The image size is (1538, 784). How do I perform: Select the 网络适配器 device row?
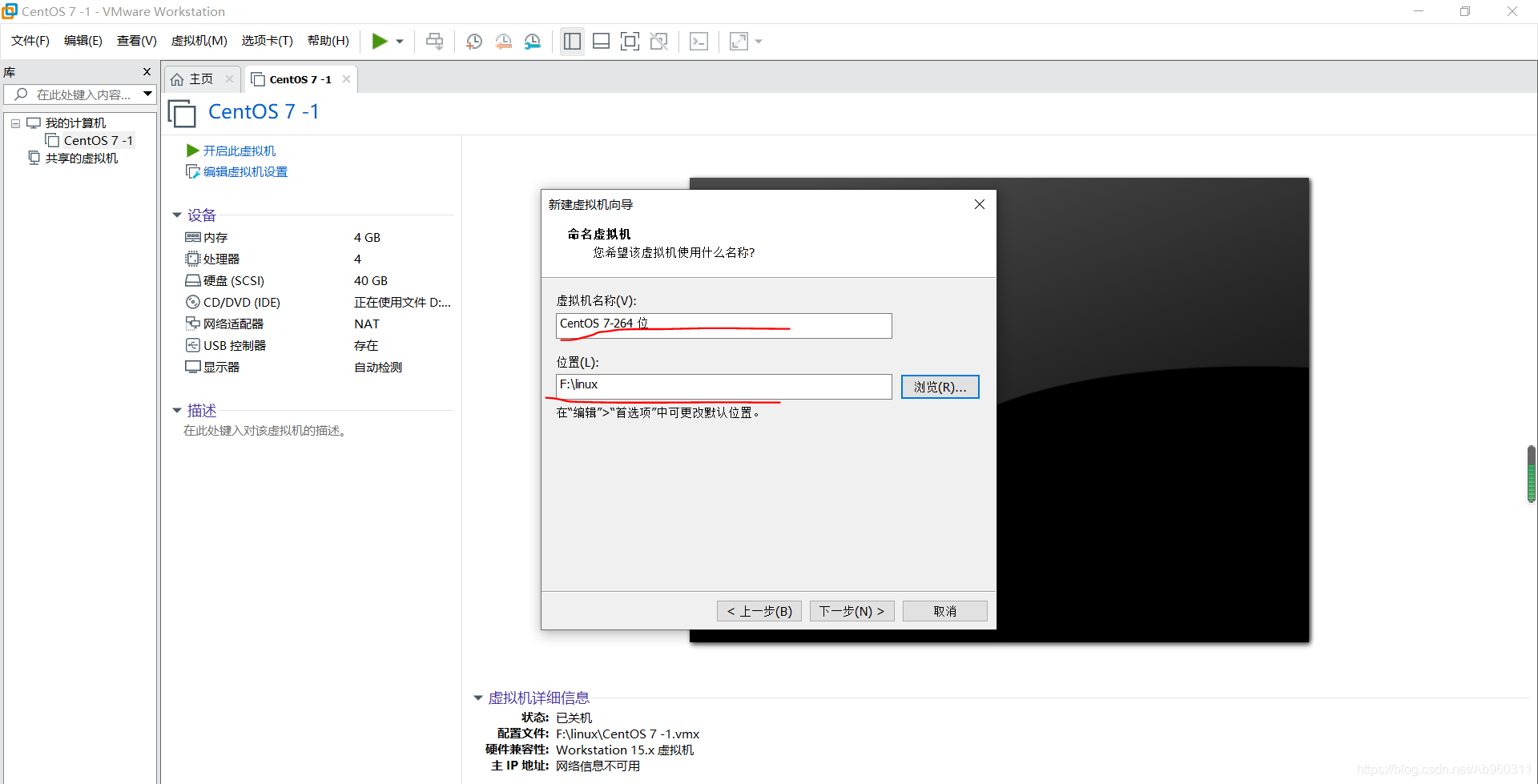pos(318,324)
